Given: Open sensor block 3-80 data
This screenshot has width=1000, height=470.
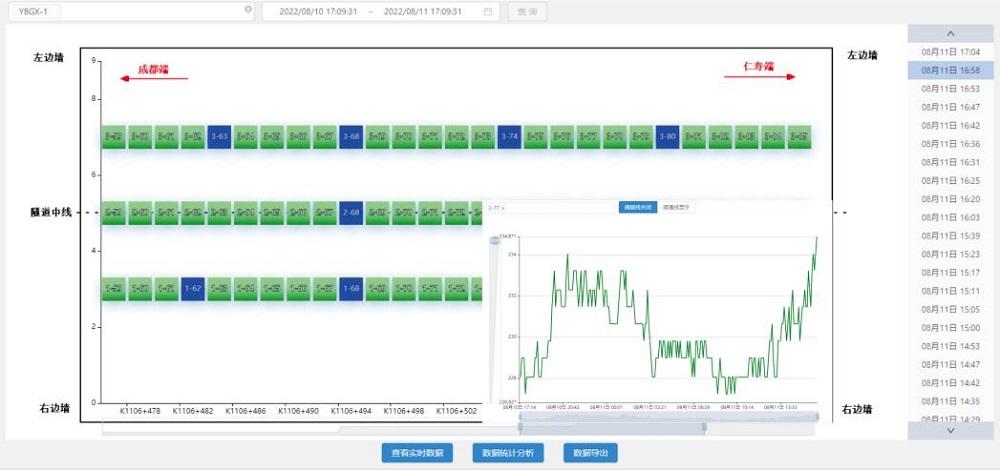Looking at the screenshot, I should 668,136.
